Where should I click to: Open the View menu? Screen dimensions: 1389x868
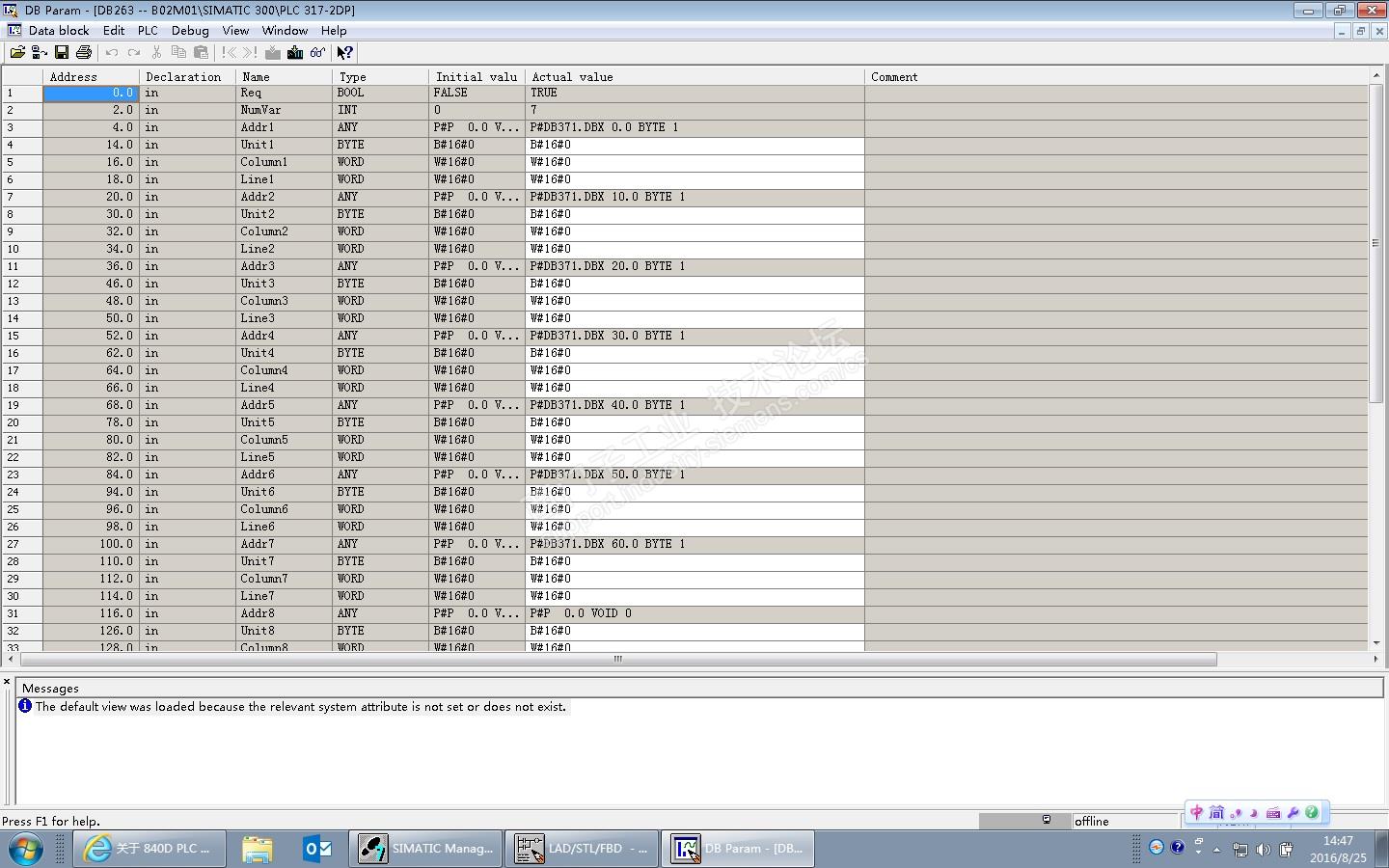[235, 30]
